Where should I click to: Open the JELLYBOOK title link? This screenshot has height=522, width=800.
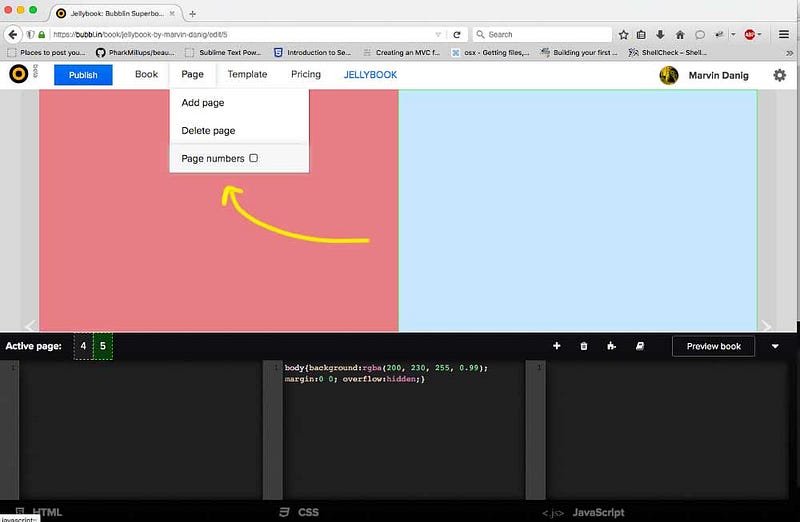[x=370, y=75]
